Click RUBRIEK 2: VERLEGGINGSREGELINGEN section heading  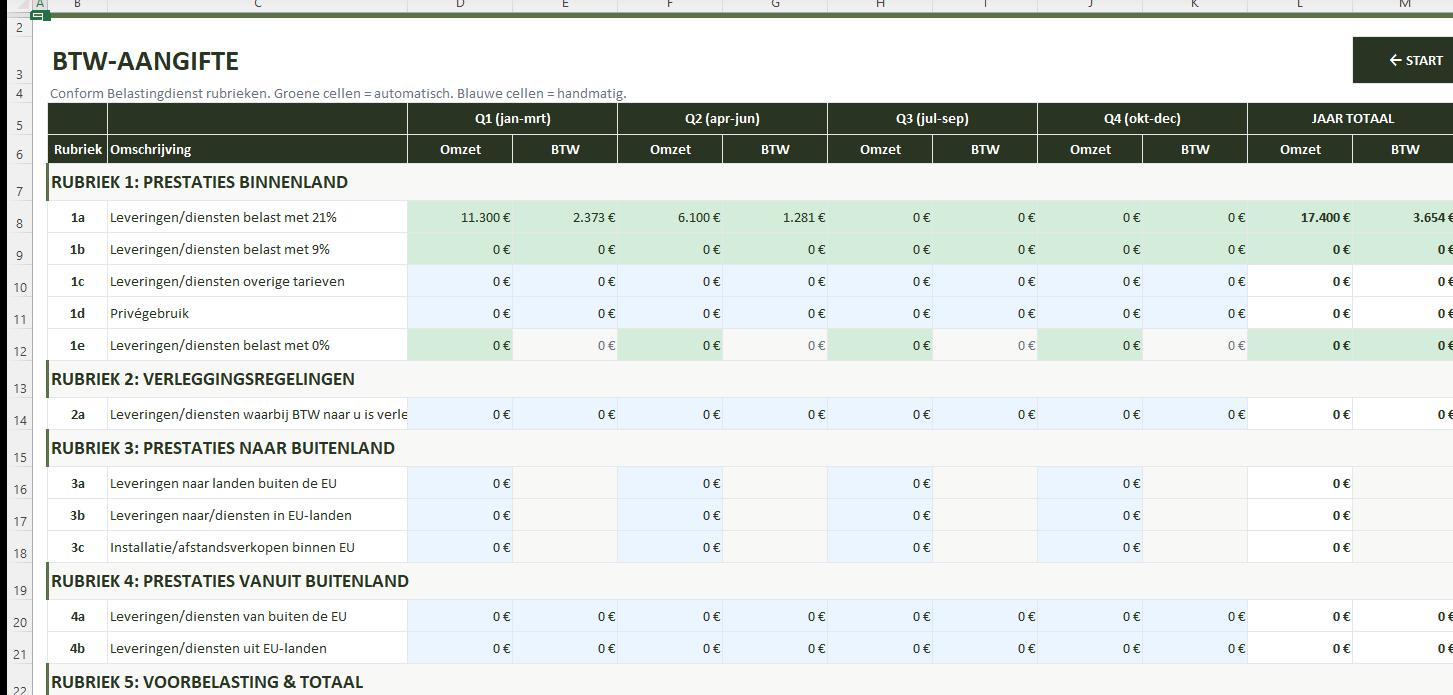click(203, 379)
